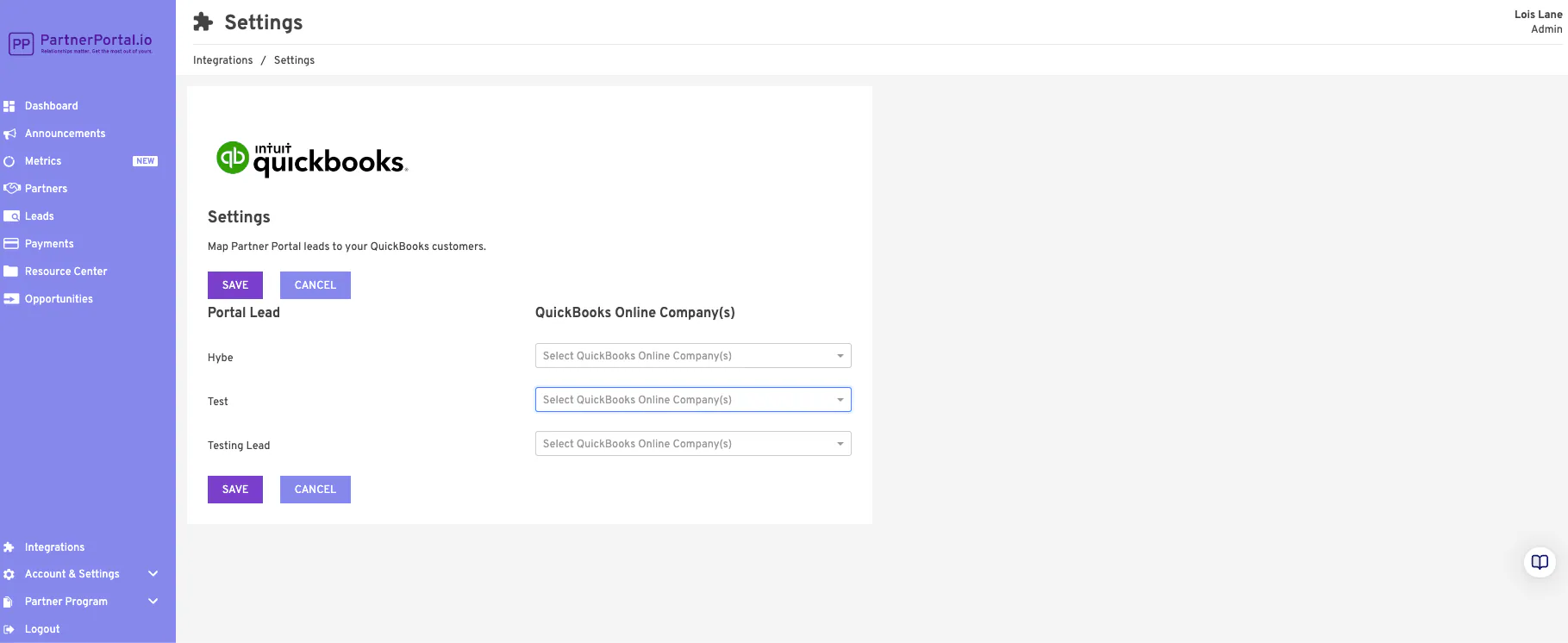Click the puzzle icon beside Settings title

(203, 22)
